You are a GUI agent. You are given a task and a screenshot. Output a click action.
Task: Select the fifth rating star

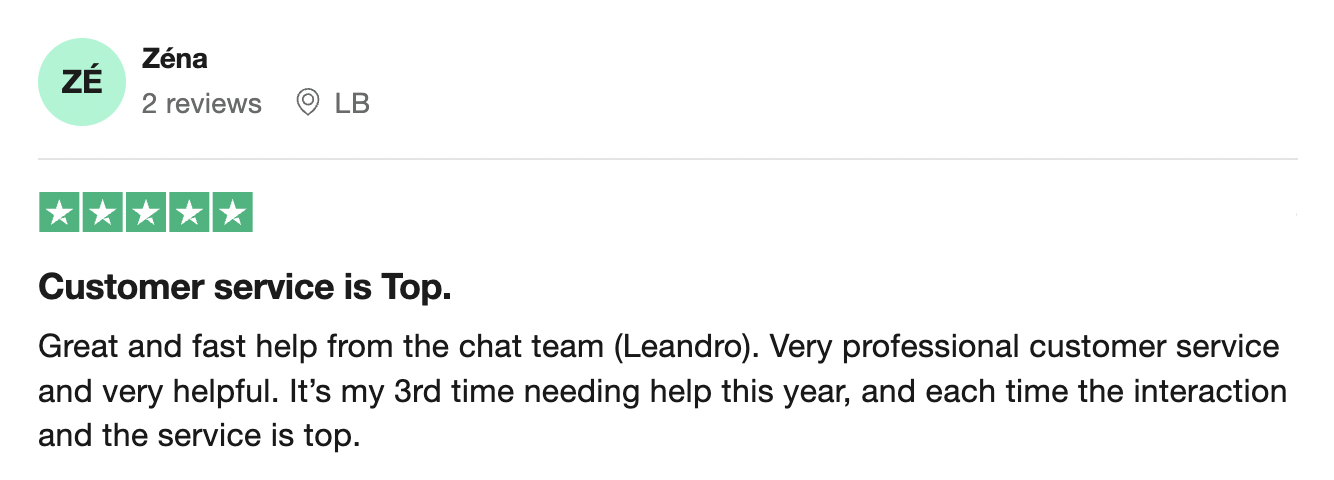pyautogui.click(x=232, y=212)
